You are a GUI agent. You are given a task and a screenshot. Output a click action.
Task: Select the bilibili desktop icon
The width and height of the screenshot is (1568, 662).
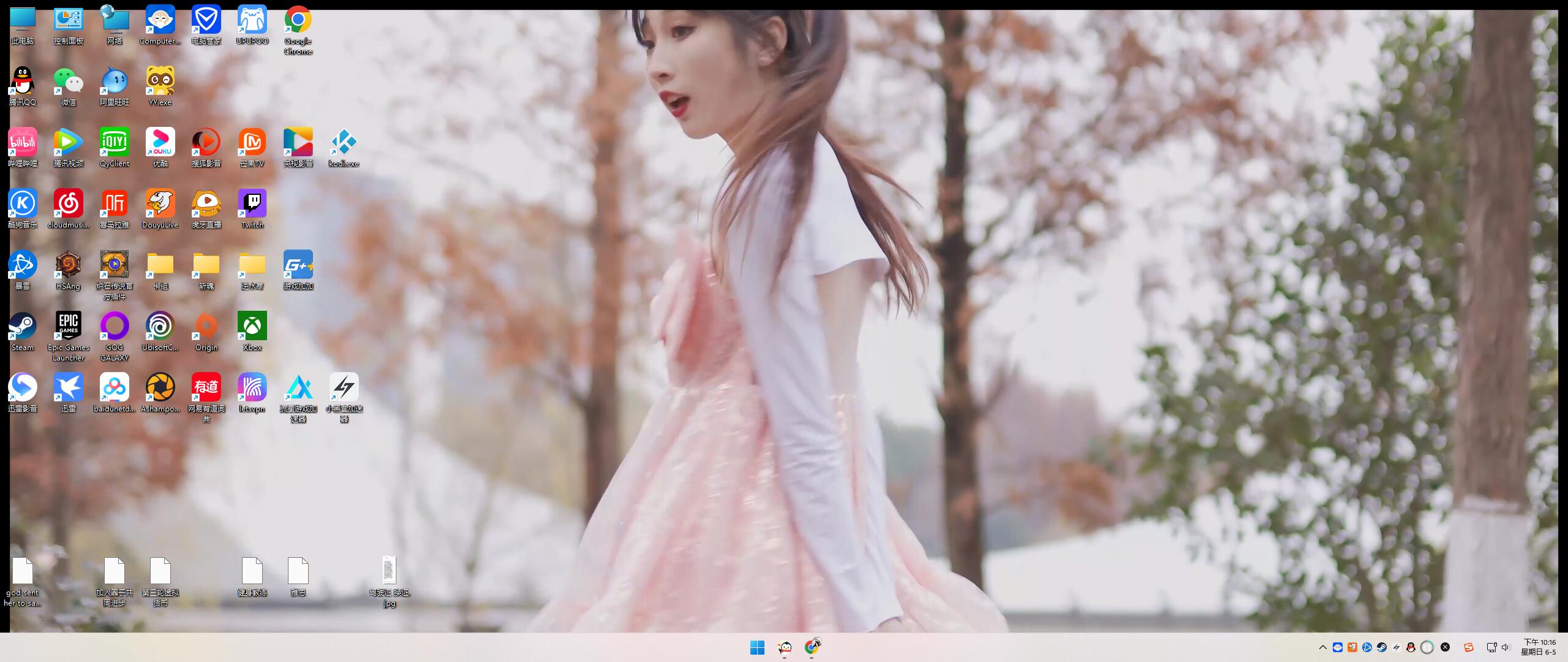point(23,143)
